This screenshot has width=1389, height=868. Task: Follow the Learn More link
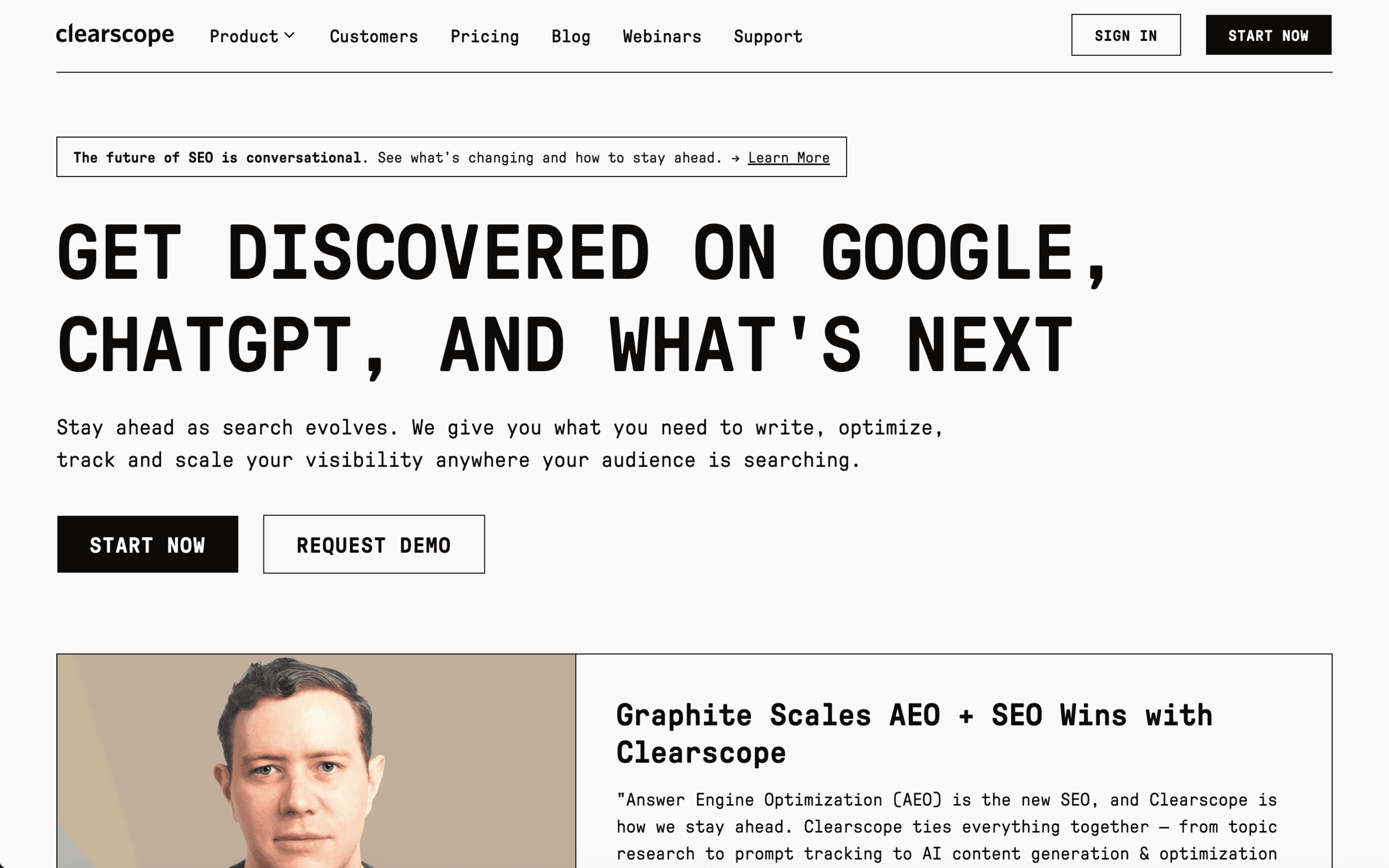pyautogui.click(x=788, y=157)
